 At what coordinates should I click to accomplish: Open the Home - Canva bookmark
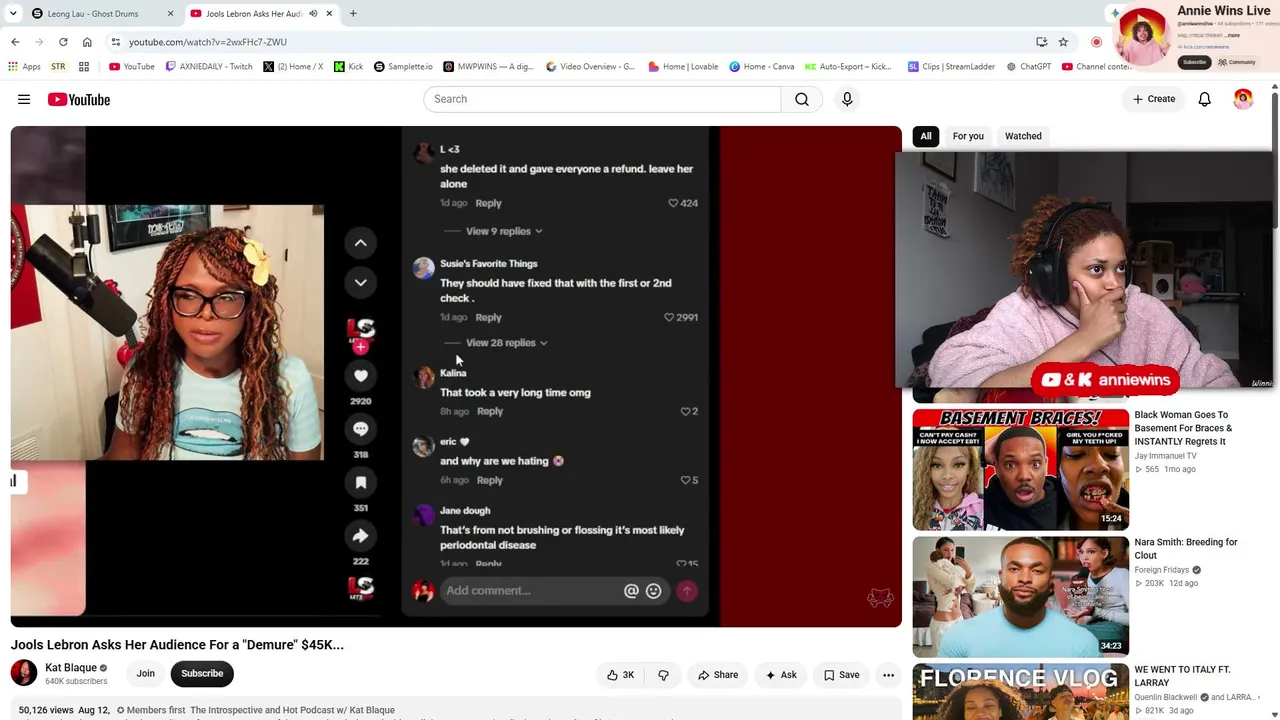[x=762, y=67]
